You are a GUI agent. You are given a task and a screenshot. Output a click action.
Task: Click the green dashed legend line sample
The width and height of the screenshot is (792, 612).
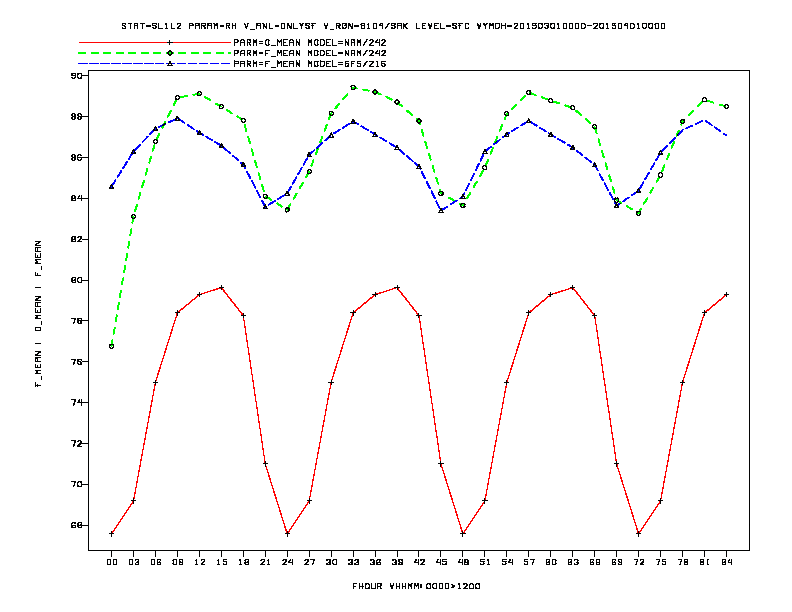(x=155, y=53)
